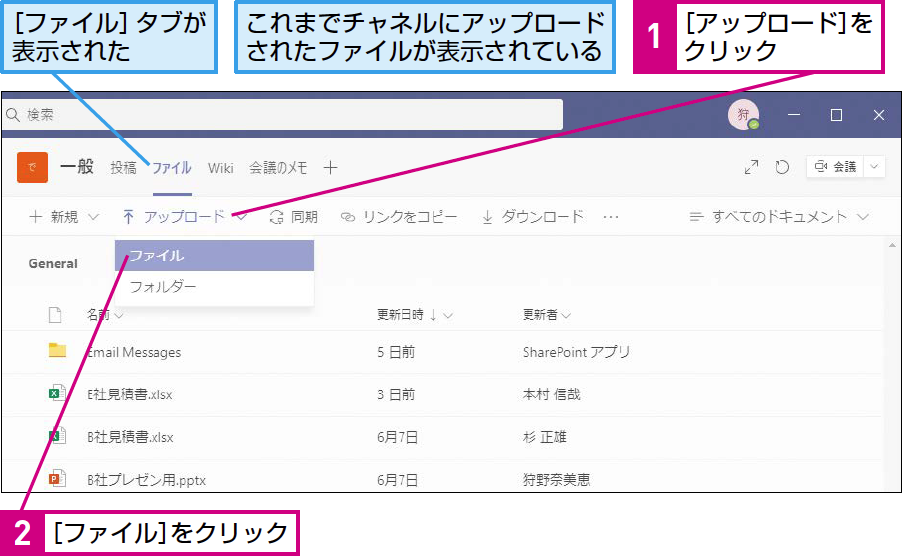Click Excel icon for B社見積書.xlsx

point(57,436)
